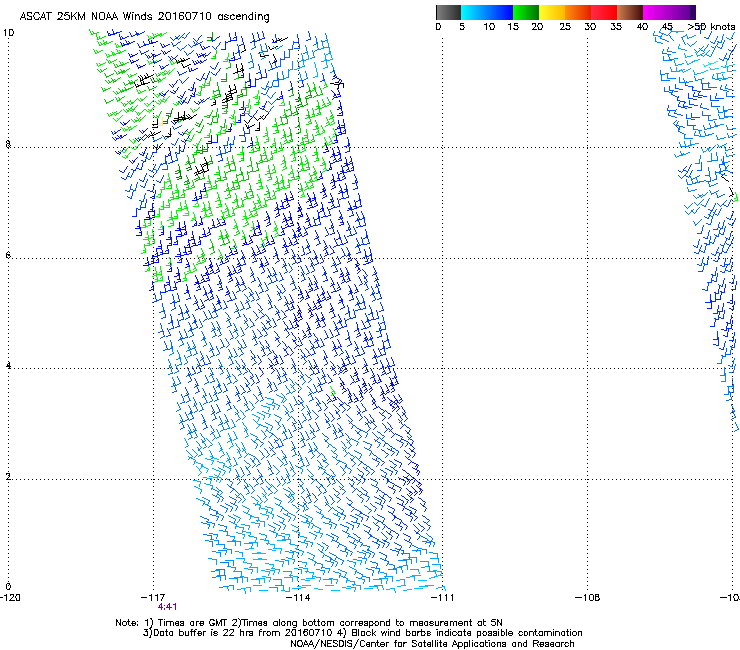Pick the red 30-35 knots legend swatch
The height and width of the screenshot is (650, 740).
604,12
